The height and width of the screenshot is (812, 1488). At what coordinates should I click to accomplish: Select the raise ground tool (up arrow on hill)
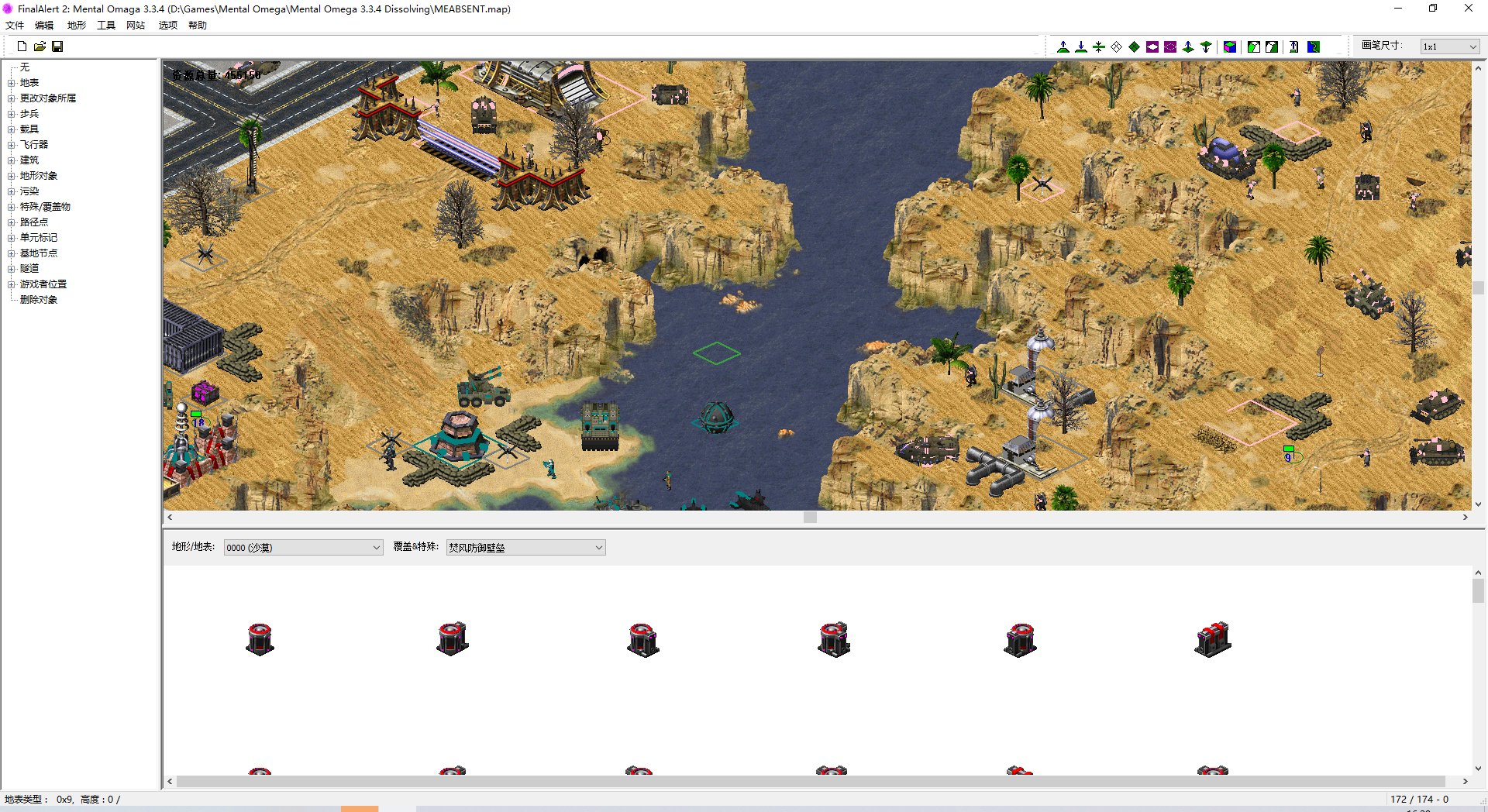(1063, 47)
